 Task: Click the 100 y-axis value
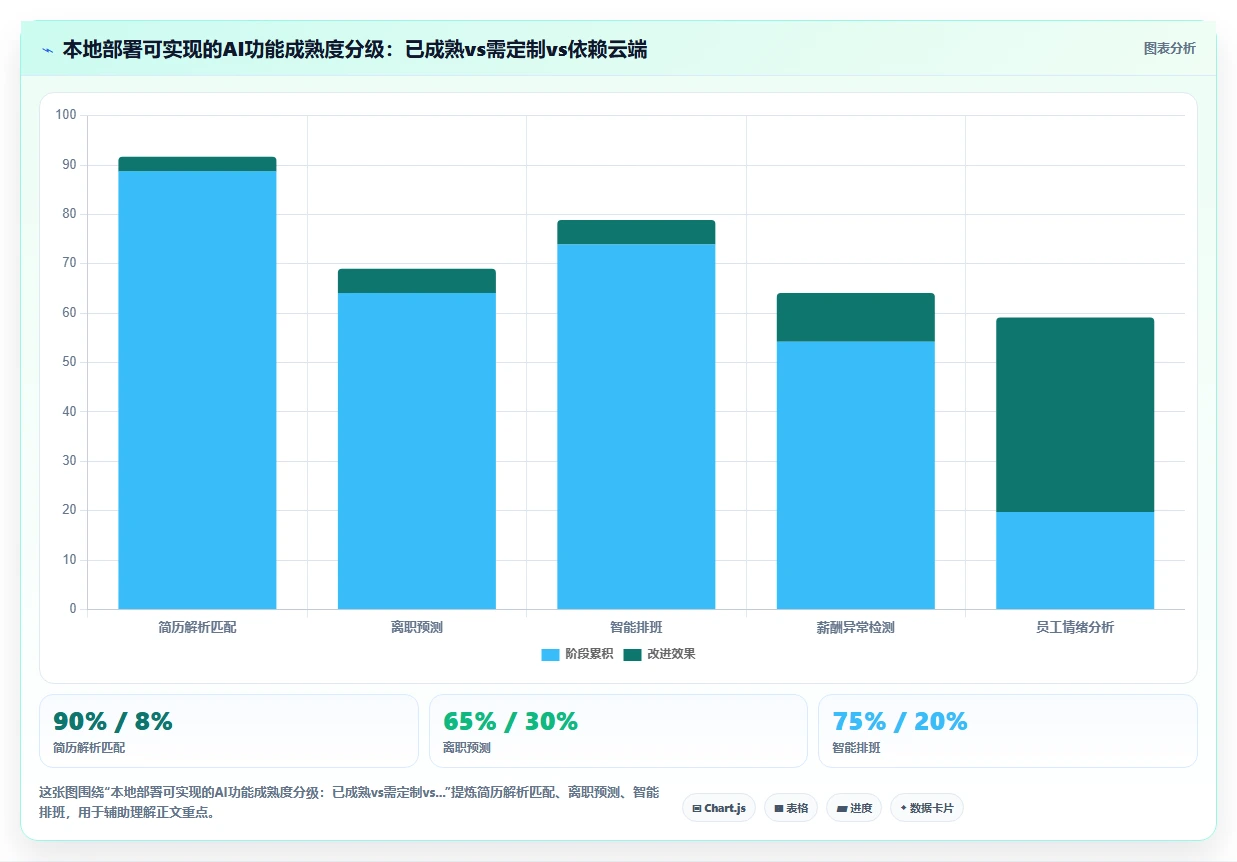tap(66, 115)
